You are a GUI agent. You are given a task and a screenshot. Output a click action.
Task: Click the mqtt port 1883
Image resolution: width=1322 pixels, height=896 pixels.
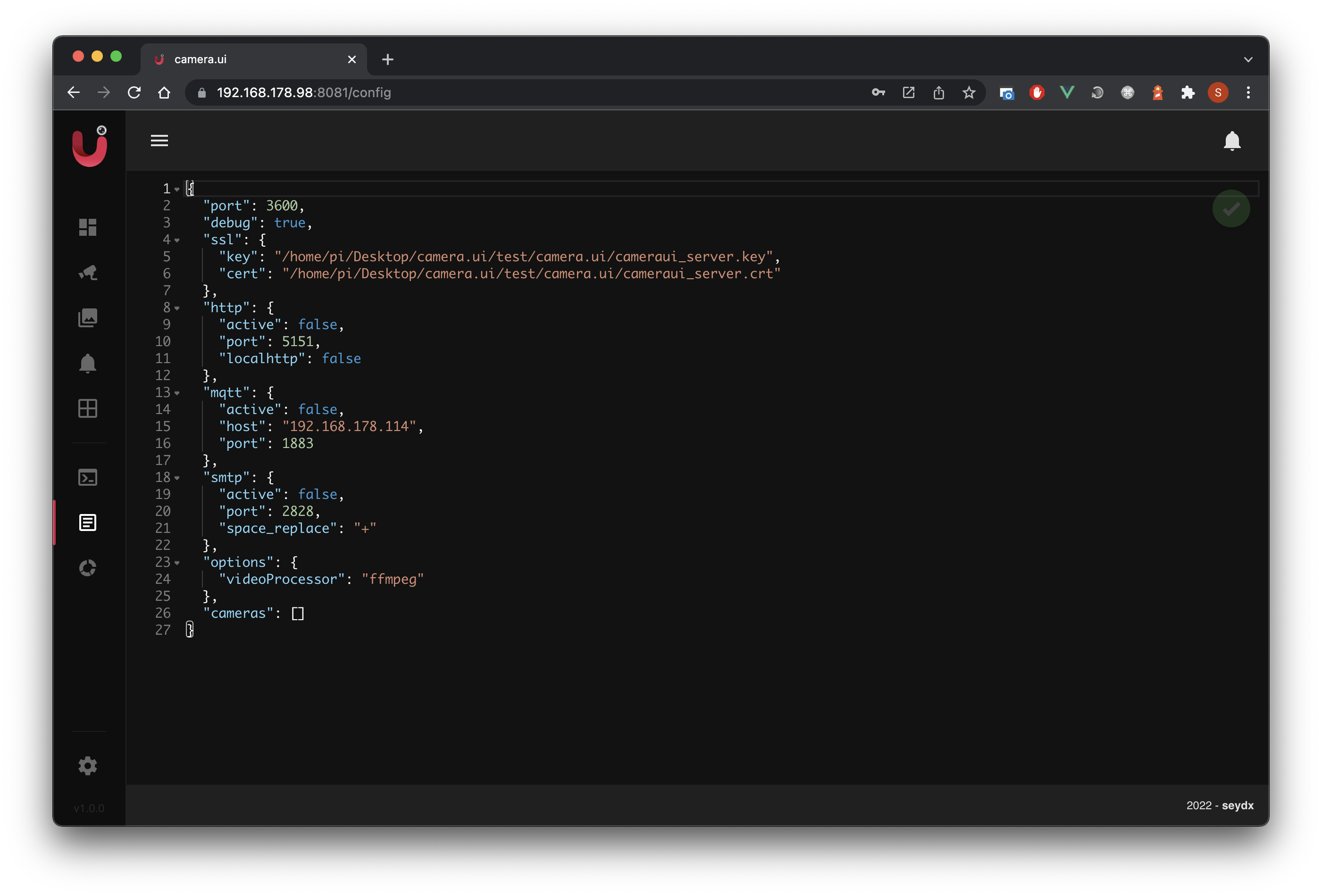tap(298, 443)
